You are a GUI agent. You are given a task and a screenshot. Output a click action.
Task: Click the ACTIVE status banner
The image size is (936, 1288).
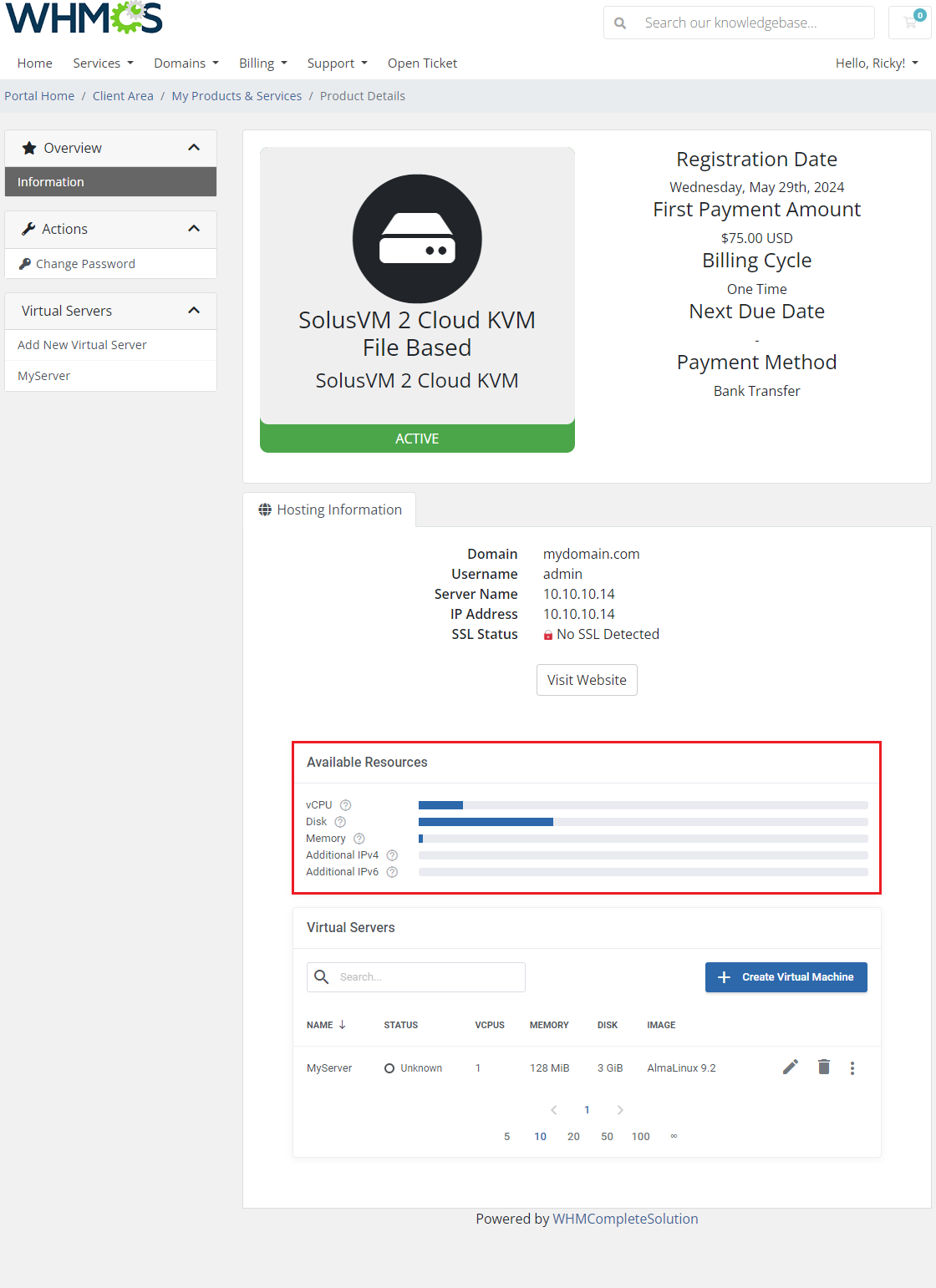(x=417, y=439)
